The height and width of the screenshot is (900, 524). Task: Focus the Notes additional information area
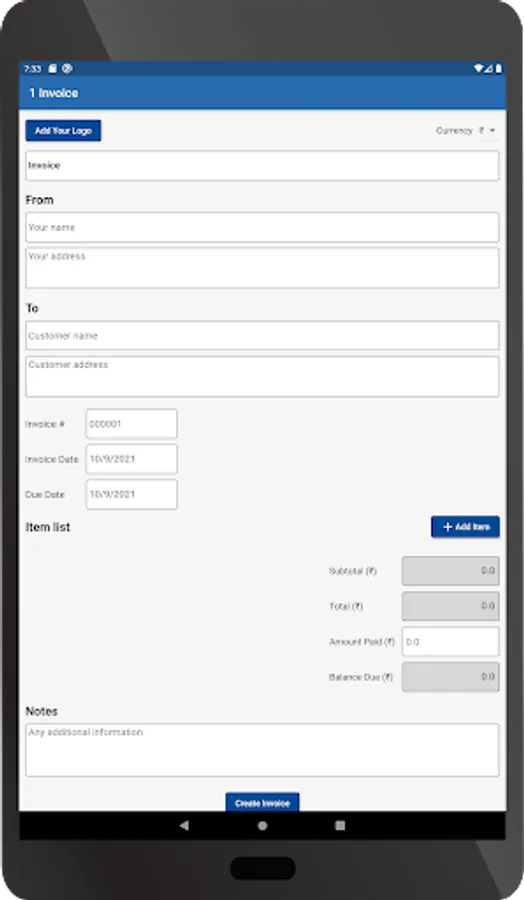click(262, 750)
